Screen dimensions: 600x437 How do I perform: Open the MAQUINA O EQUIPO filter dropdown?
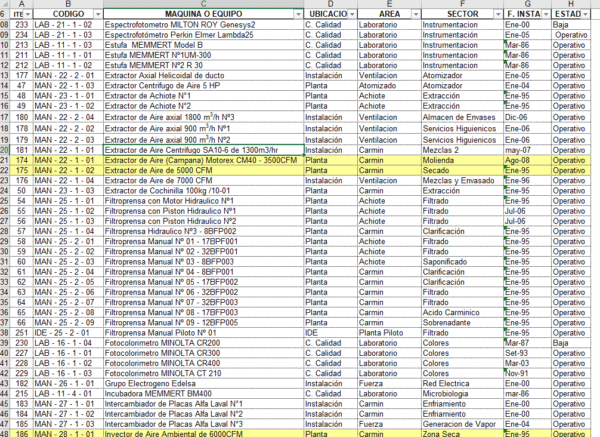point(298,14)
